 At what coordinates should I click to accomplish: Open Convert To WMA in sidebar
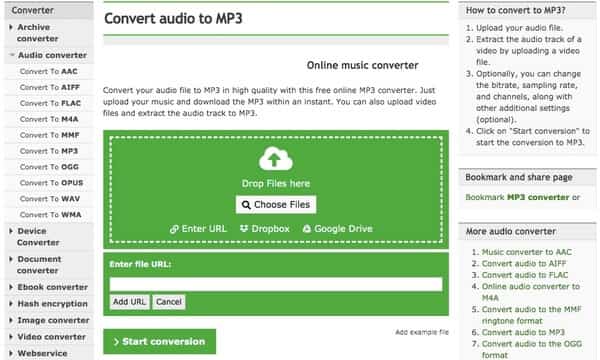(51, 215)
